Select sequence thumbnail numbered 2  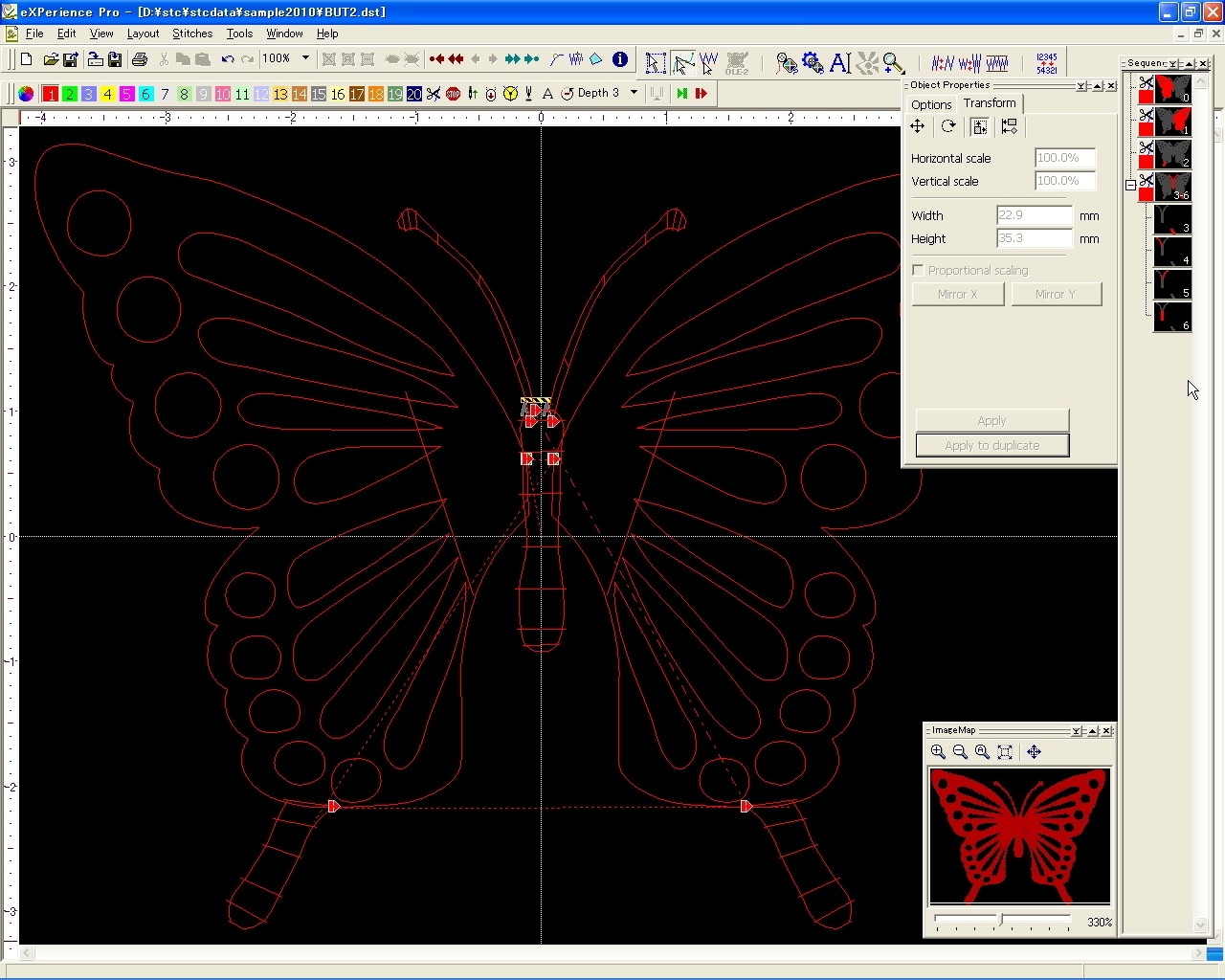pos(1172,154)
